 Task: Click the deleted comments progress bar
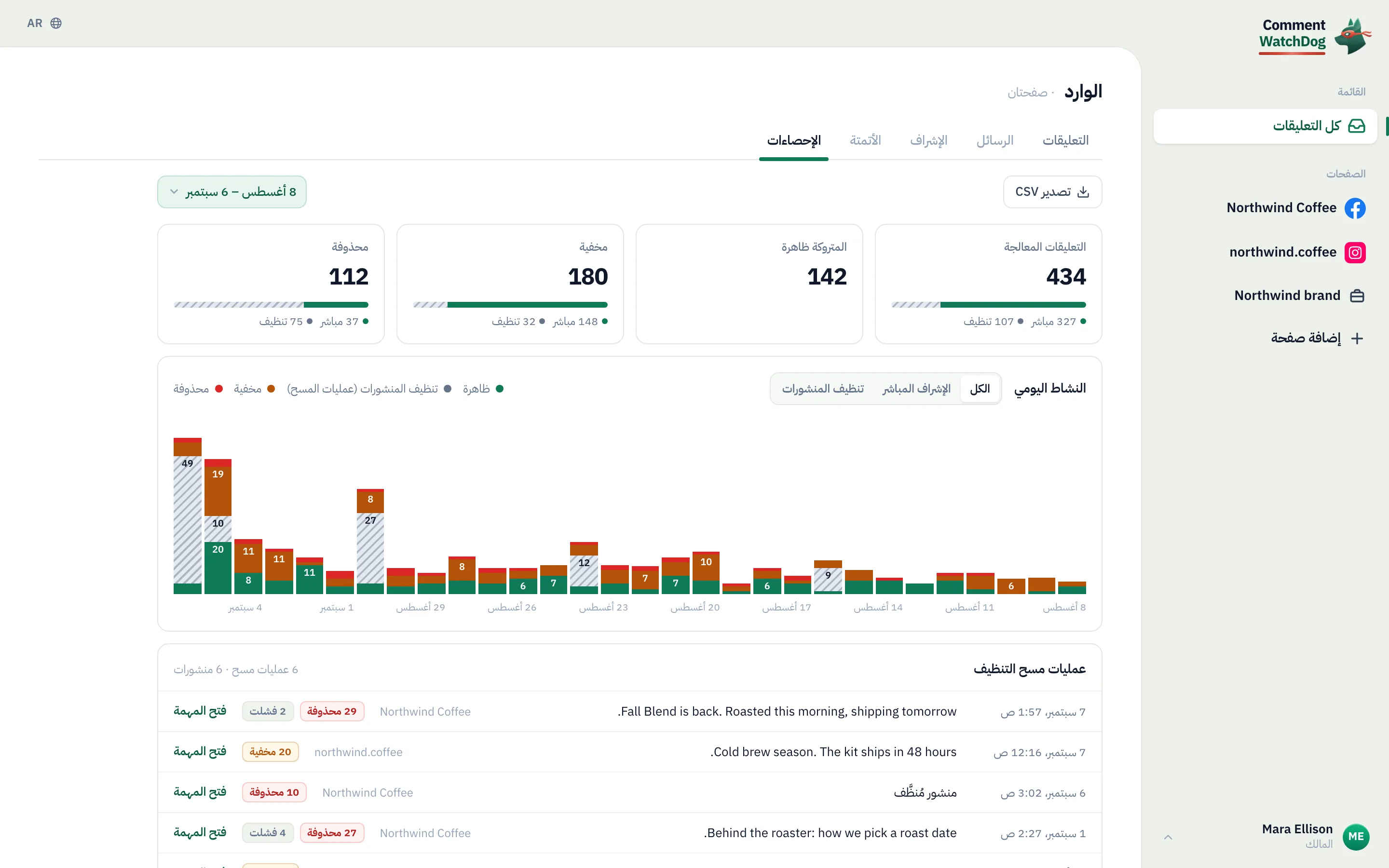(271, 305)
